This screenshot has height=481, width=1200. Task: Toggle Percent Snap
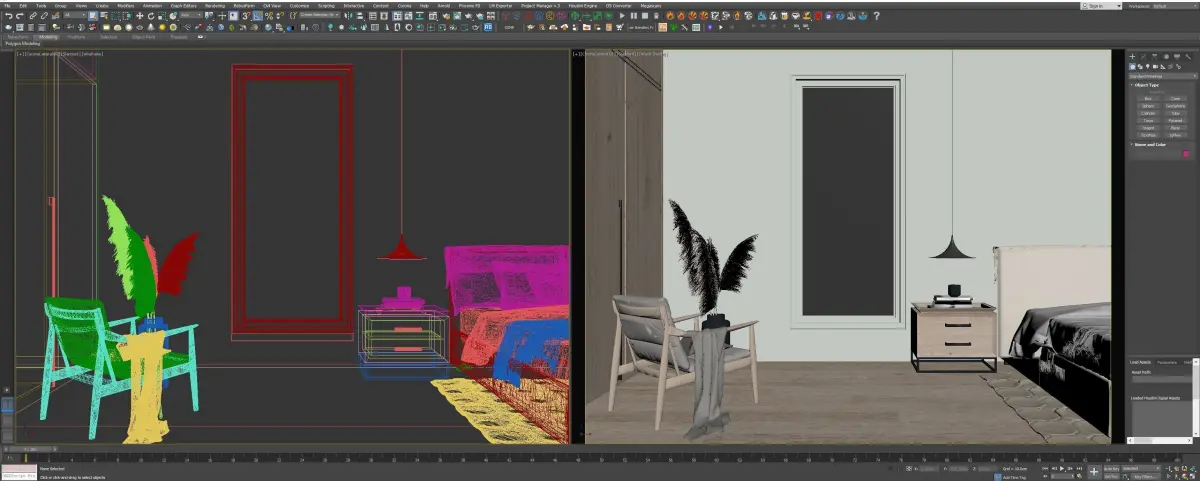(269, 16)
